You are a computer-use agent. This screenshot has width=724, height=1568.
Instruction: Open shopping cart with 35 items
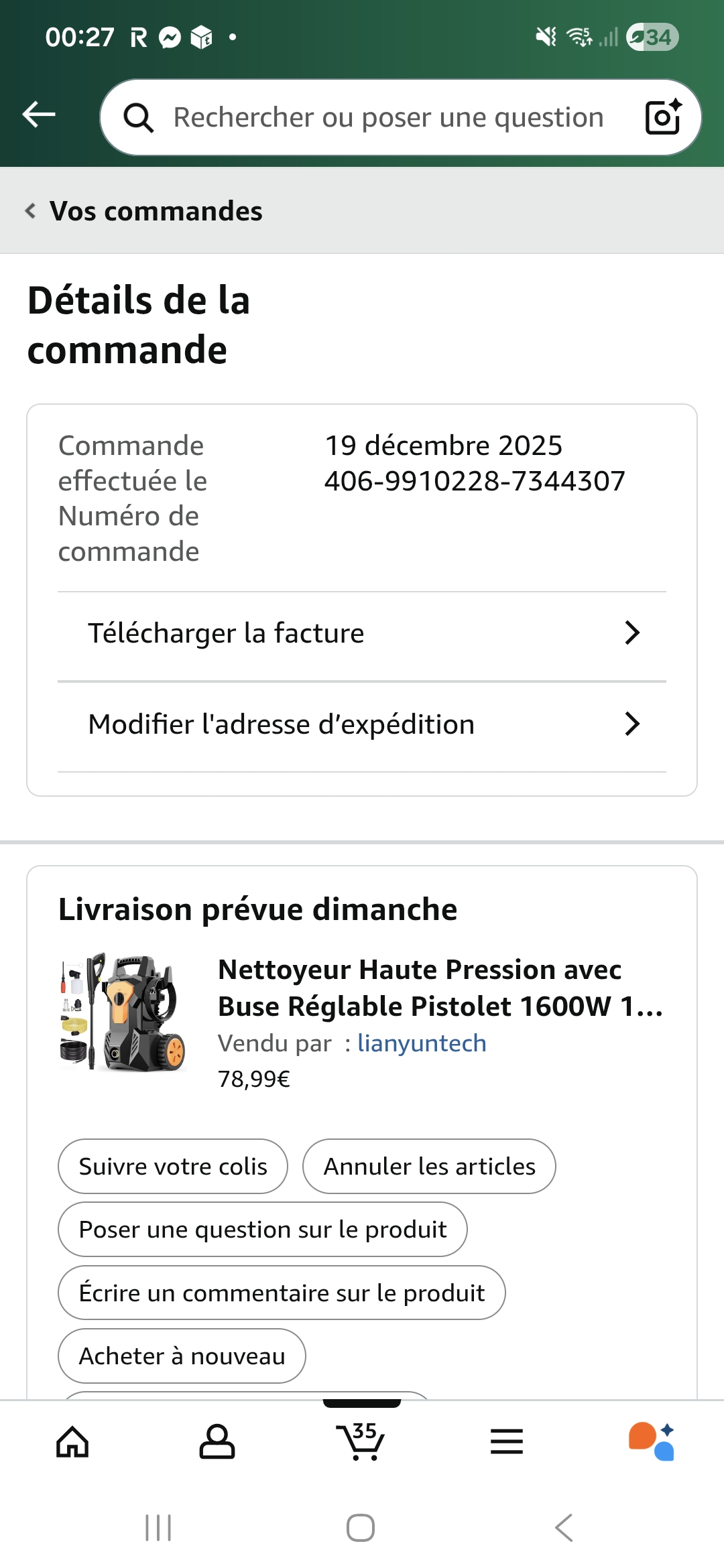click(x=361, y=1441)
